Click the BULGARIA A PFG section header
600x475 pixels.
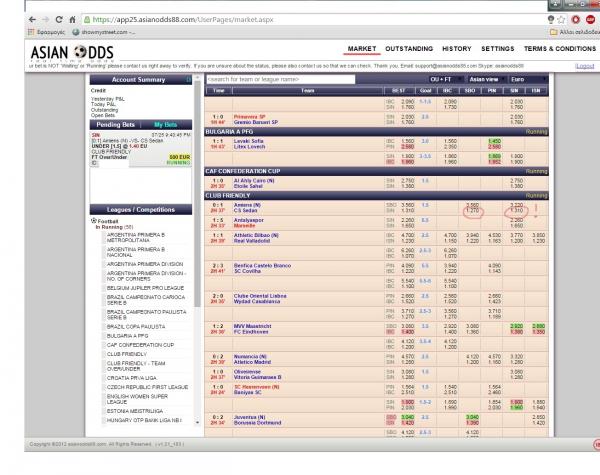376,132
